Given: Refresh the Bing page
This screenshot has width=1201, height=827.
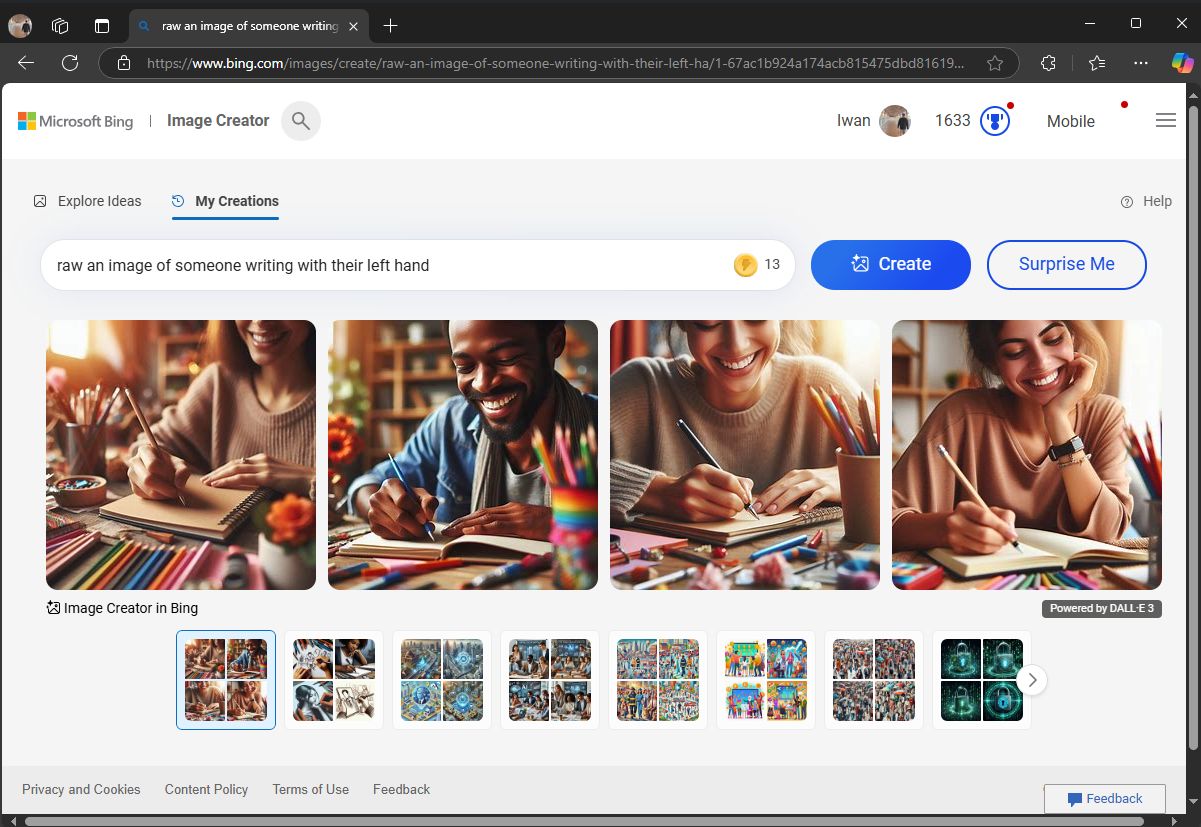Looking at the screenshot, I should [x=70, y=63].
